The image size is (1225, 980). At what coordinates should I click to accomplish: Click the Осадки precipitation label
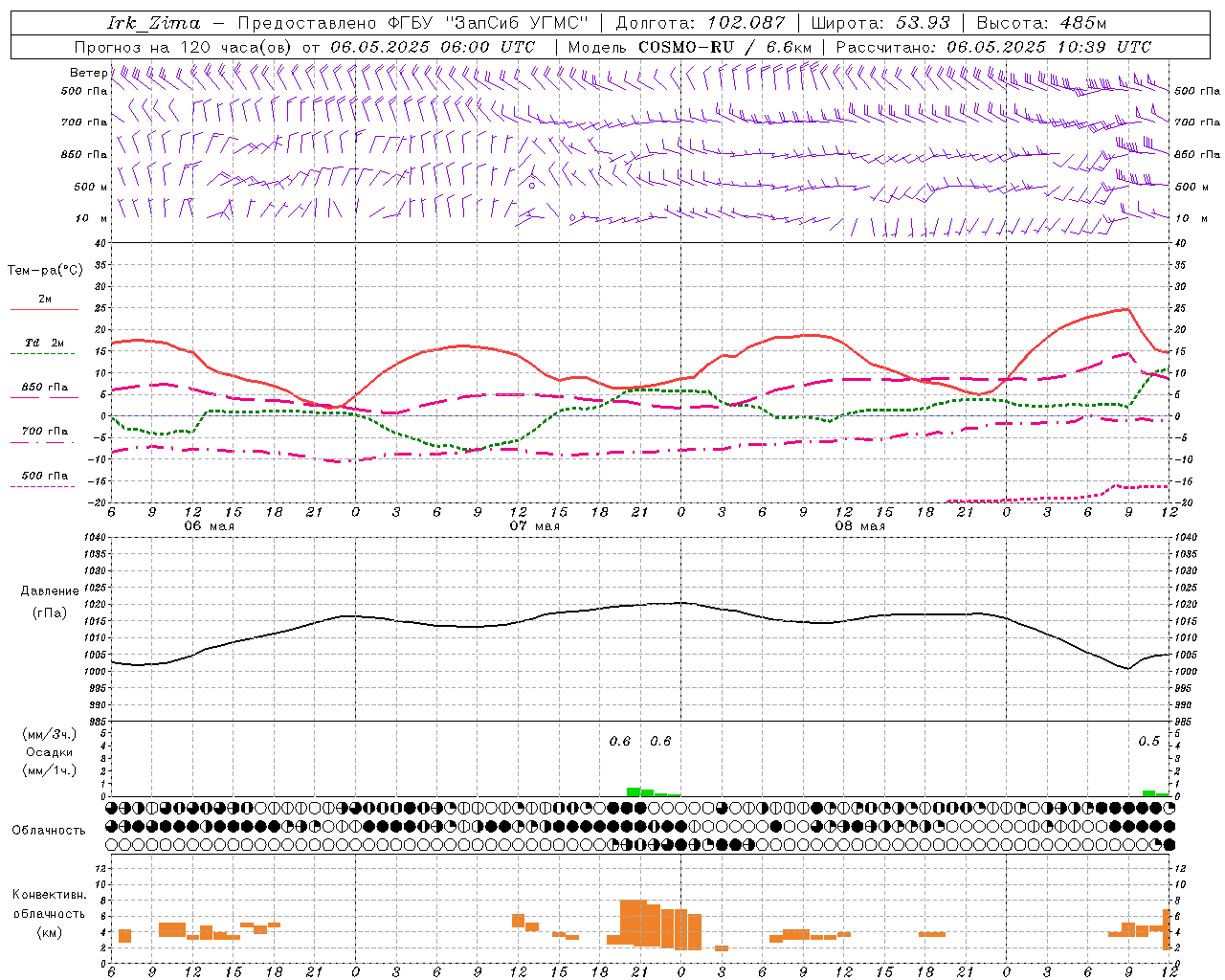tap(50, 752)
